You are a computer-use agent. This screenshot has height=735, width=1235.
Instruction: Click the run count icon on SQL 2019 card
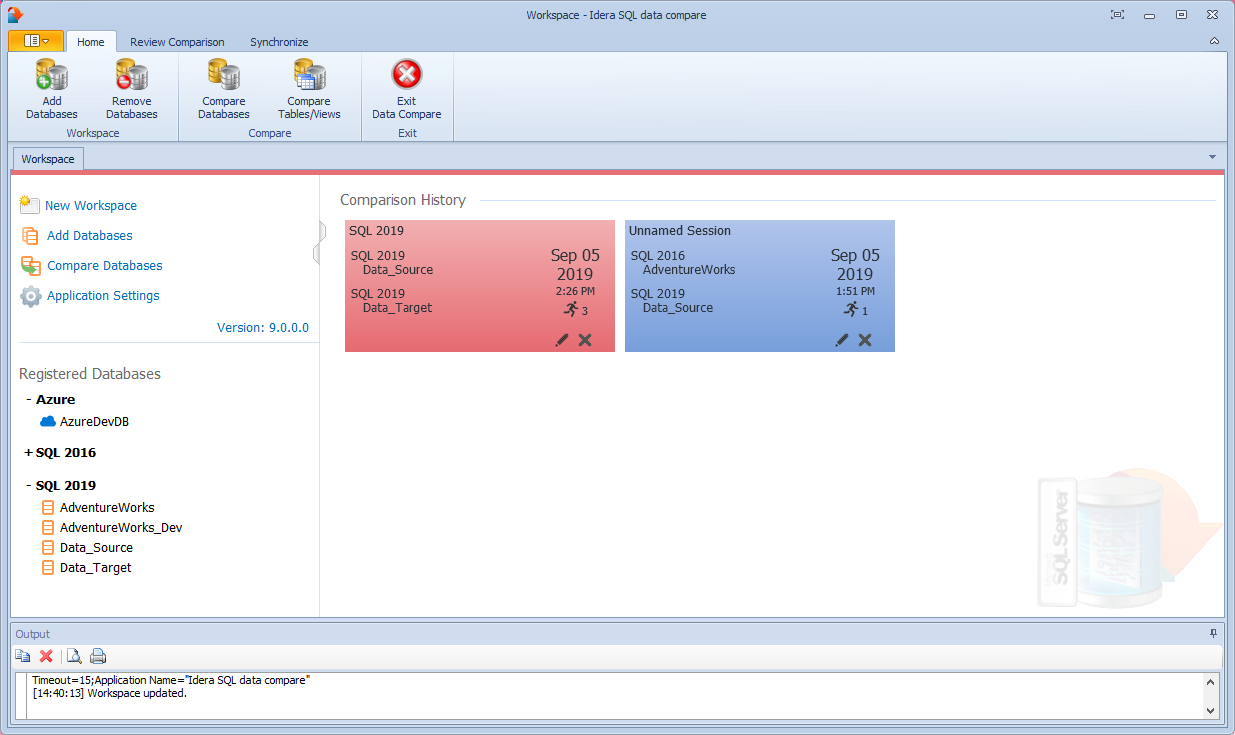[x=571, y=309]
